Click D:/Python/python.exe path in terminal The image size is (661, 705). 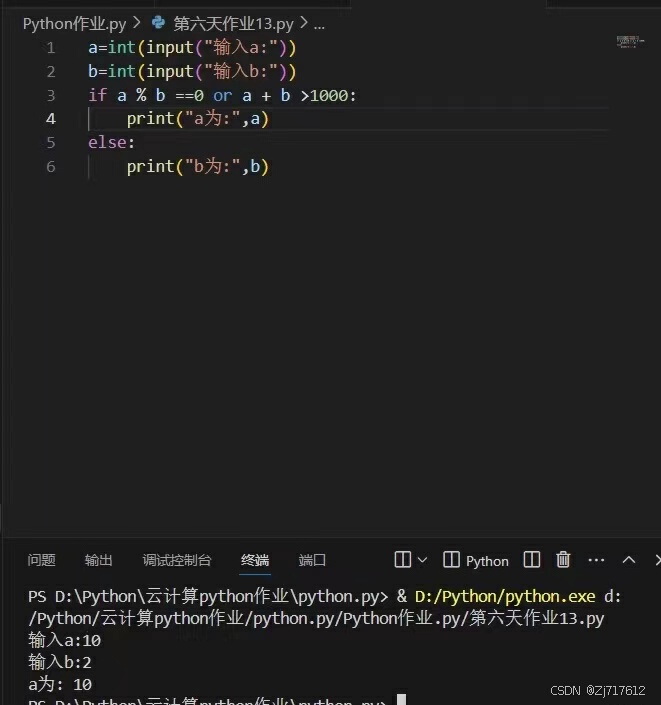pos(505,597)
